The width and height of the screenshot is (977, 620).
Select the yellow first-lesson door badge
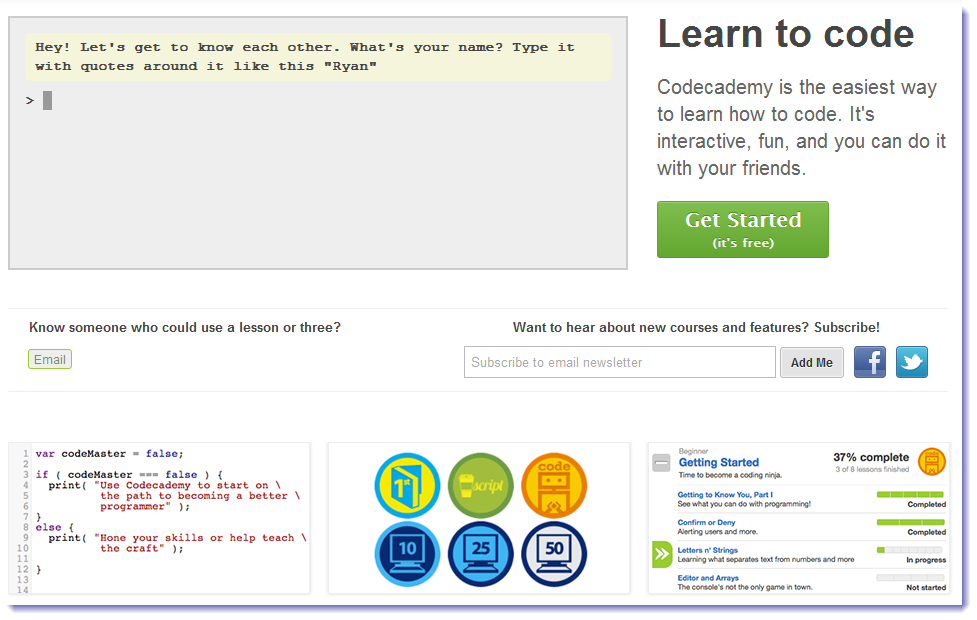tap(407, 486)
